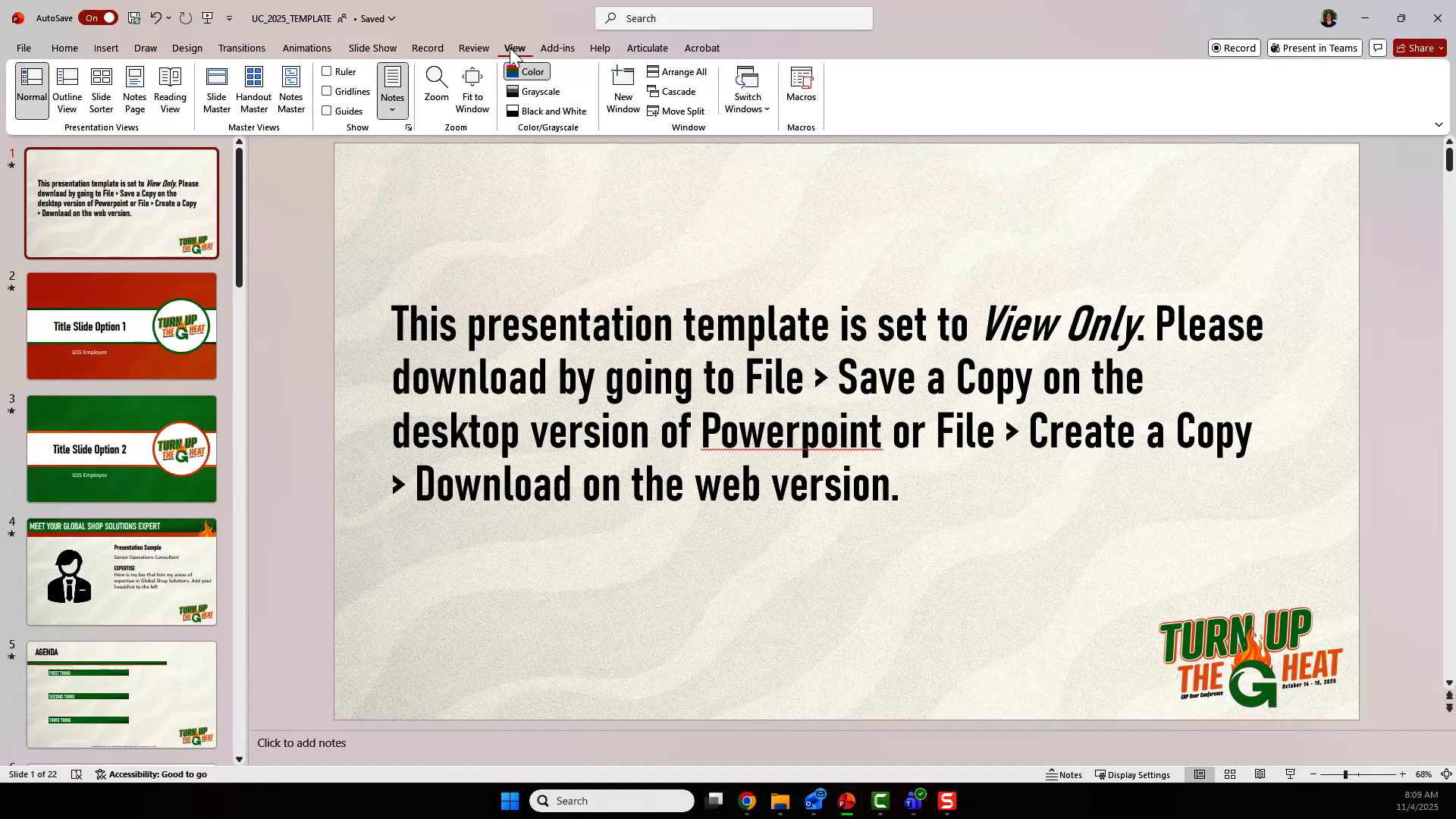
Task: Open the Notes button dropdown arrow
Action: tap(392, 109)
